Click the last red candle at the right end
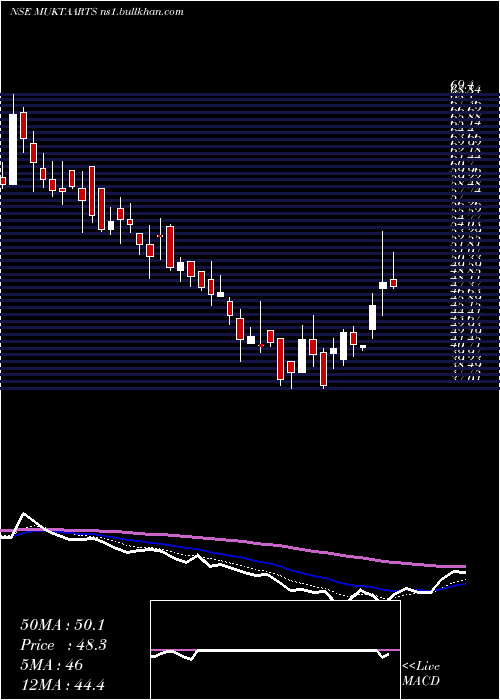 [393, 283]
